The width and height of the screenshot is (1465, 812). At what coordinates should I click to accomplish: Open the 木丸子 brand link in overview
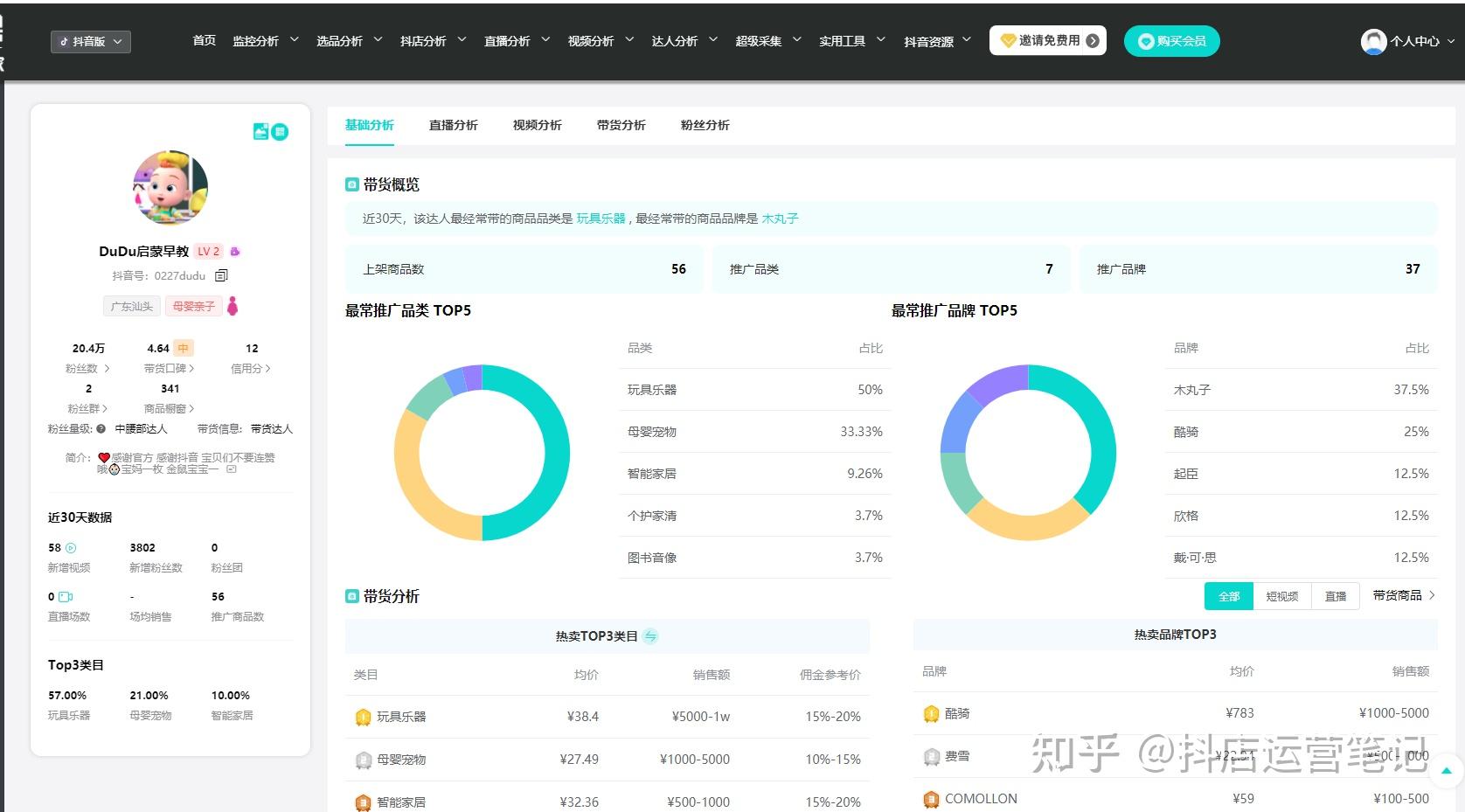(780, 219)
